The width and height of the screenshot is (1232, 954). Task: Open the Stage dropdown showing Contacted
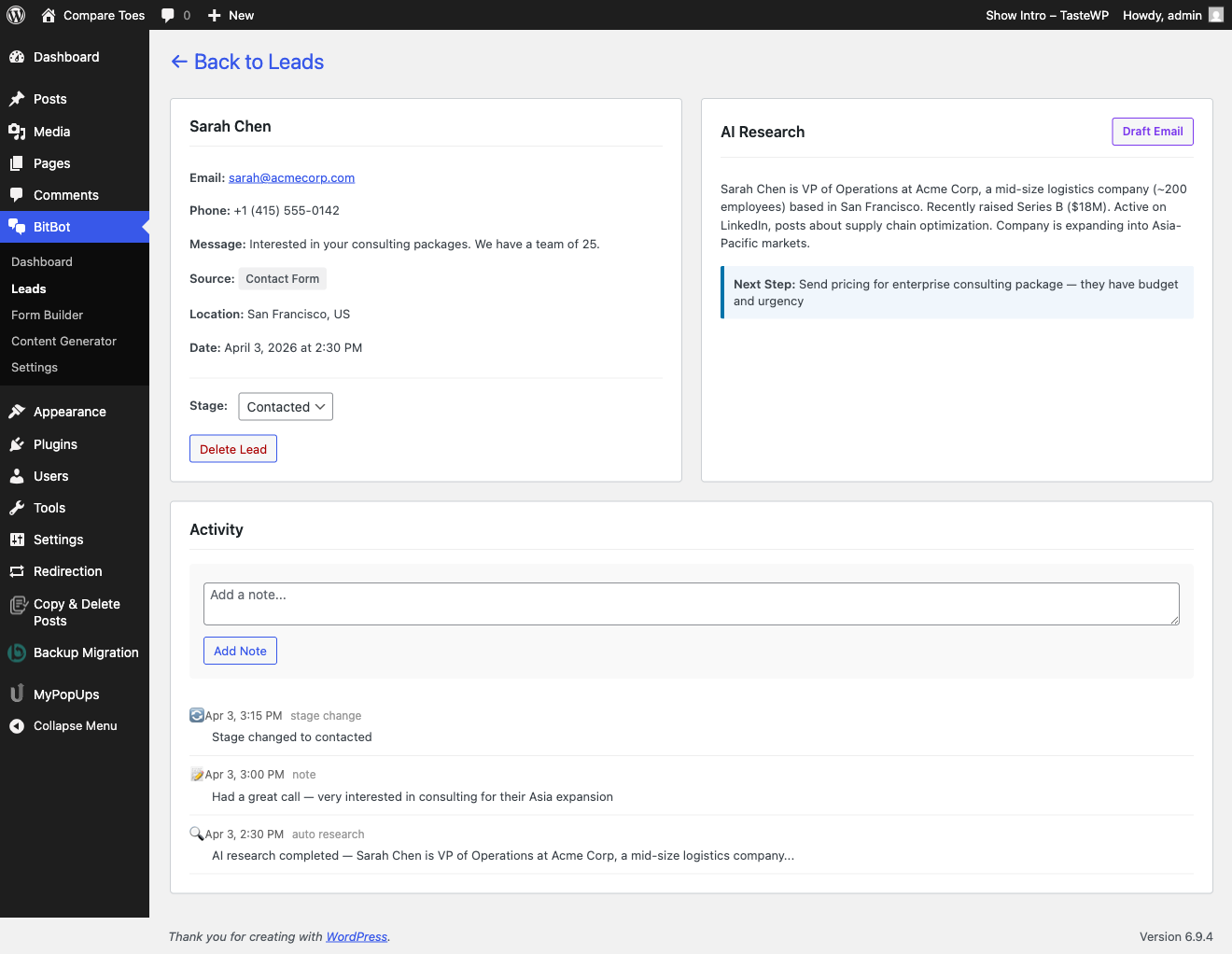285,406
